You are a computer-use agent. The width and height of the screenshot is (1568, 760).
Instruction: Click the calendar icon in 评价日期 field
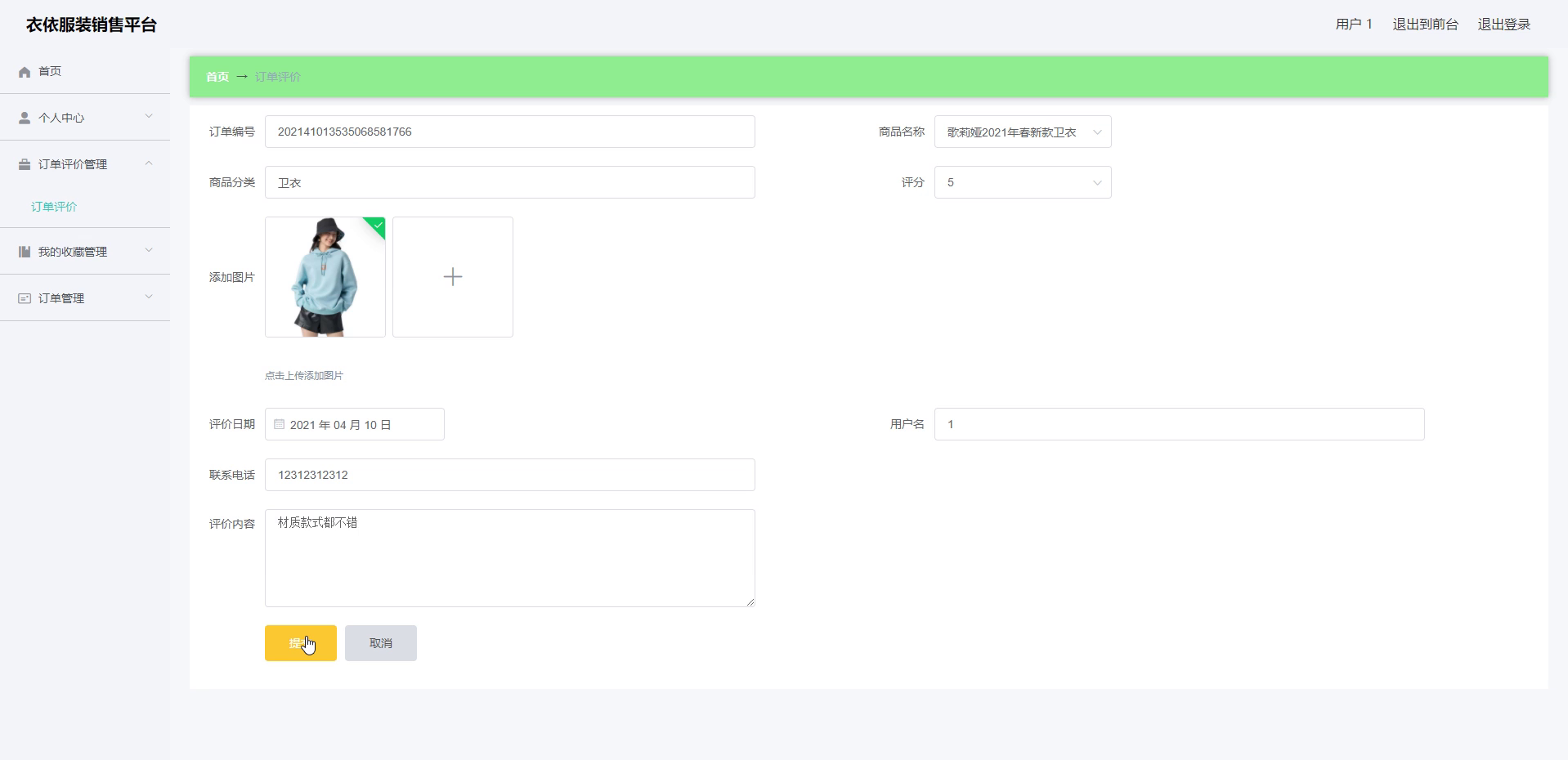click(279, 424)
